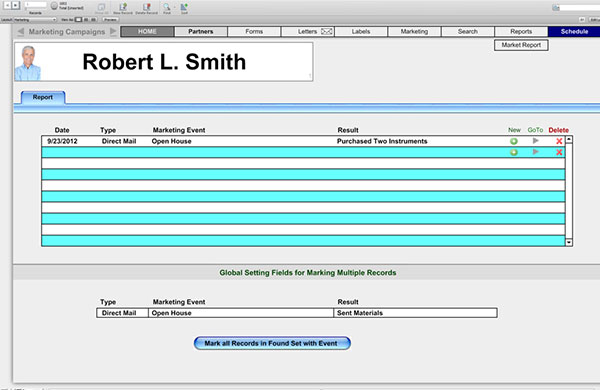Screen dimensions: 600x390
Task: Click the right arrow beside Marketing Campaigns
Action: click(x=113, y=31)
